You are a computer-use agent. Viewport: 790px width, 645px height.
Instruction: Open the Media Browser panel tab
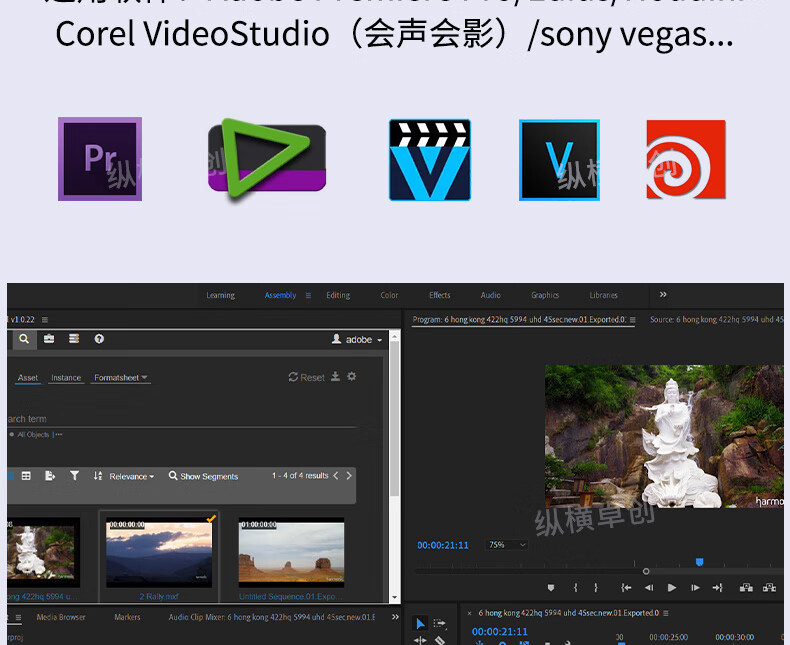(61, 617)
